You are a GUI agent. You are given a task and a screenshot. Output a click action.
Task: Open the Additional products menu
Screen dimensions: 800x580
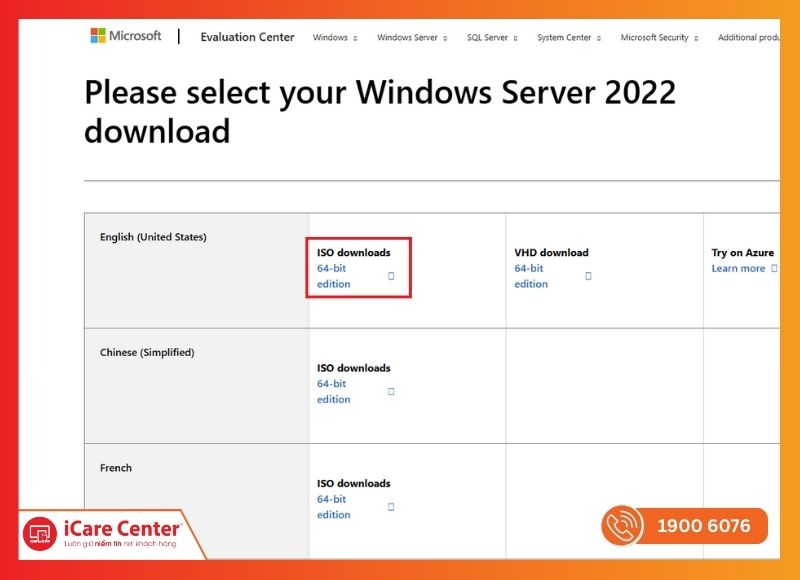pyautogui.click(x=748, y=38)
